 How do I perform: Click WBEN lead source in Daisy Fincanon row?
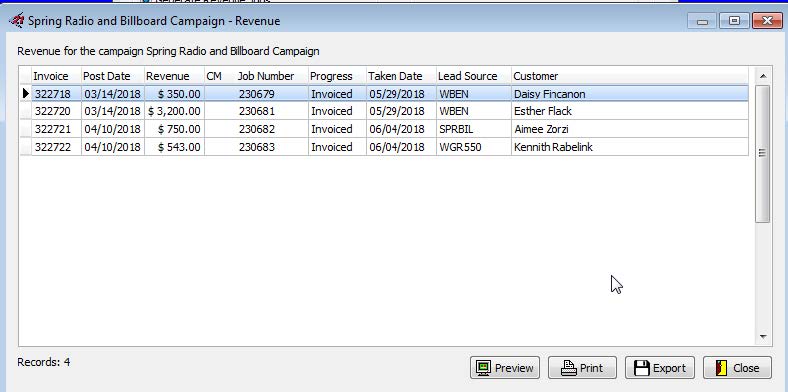[x=473, y=94]
